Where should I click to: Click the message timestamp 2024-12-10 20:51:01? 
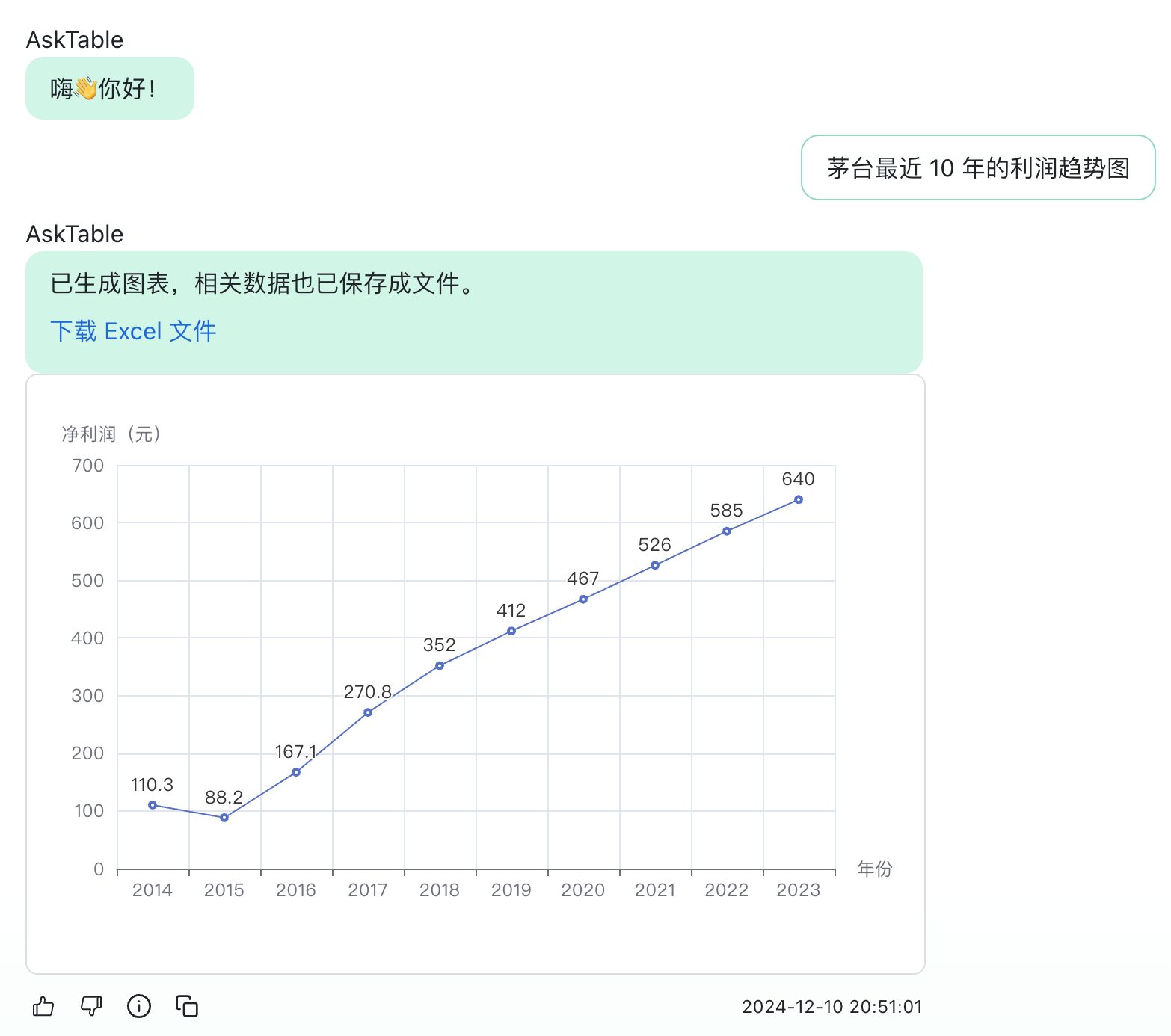click(832, 1007)
